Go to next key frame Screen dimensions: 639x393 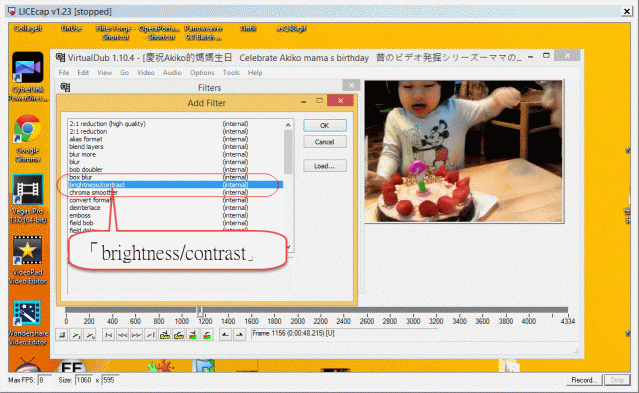point(179,335)
